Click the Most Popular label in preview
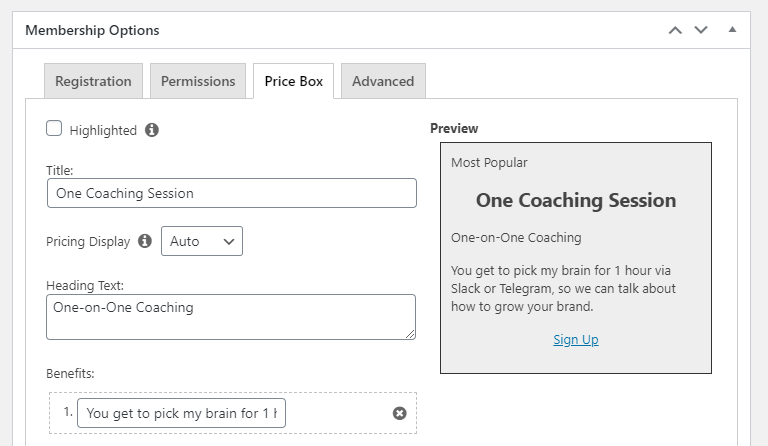 [x=489, y=162]
